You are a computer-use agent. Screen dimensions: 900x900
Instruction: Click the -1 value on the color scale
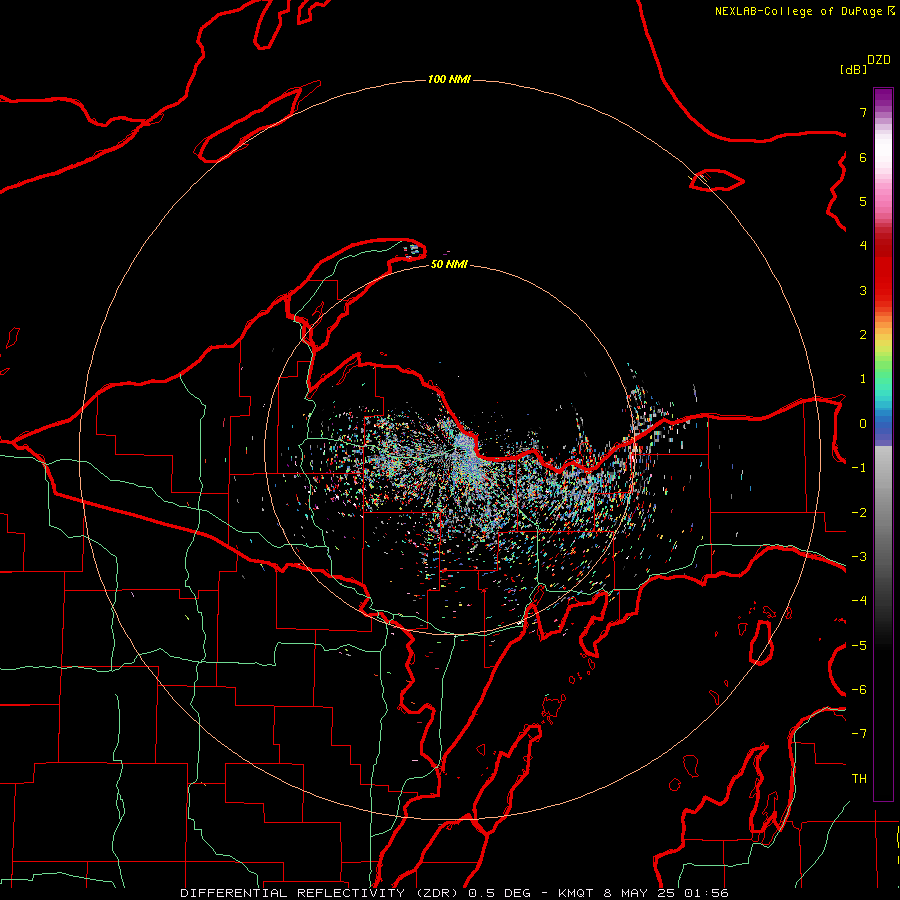(859, 468)
